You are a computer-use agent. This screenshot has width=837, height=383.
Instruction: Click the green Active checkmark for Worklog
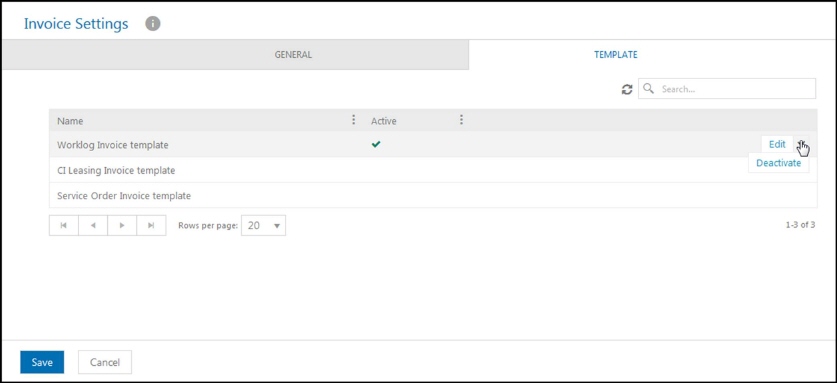click(x=376, y=144)
